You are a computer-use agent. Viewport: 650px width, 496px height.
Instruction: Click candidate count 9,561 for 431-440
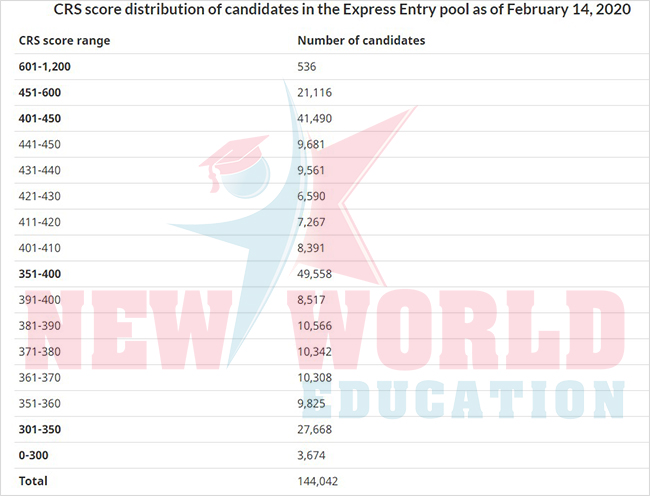click(x=311, y=170)
